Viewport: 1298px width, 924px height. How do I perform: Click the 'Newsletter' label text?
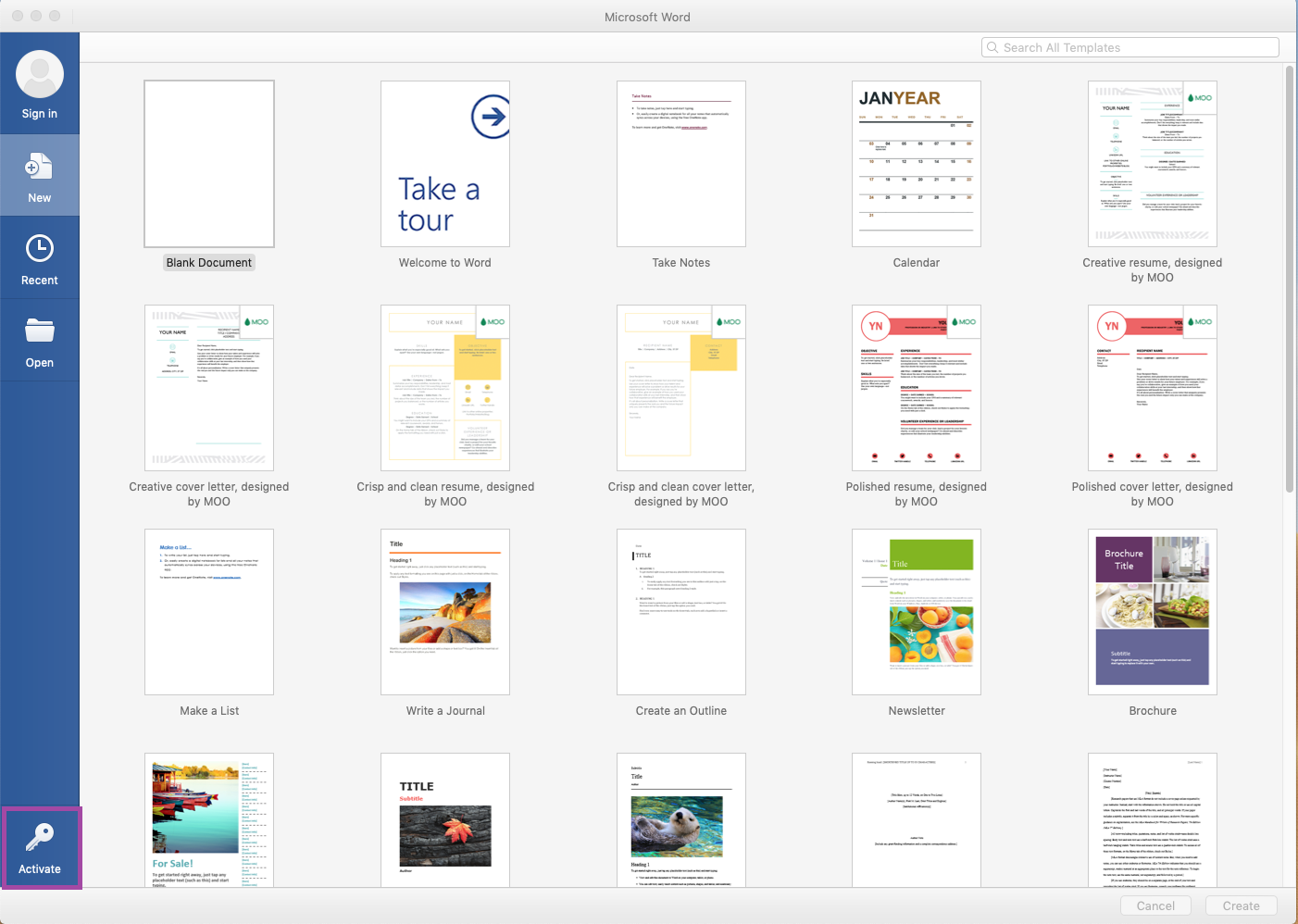pyautogui.click(x=917, y=711)
